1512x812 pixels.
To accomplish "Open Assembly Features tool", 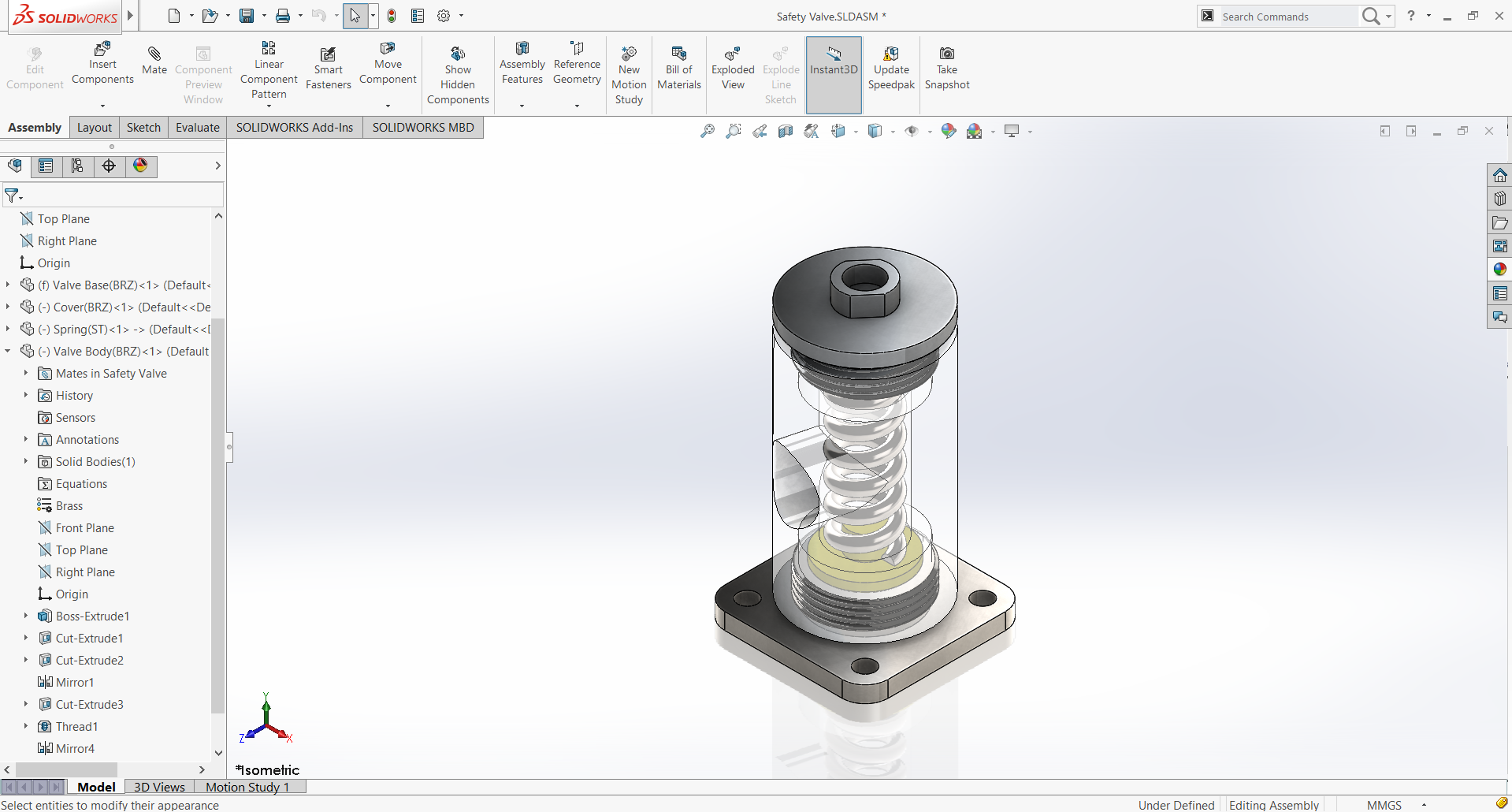I will coord(522,64).
